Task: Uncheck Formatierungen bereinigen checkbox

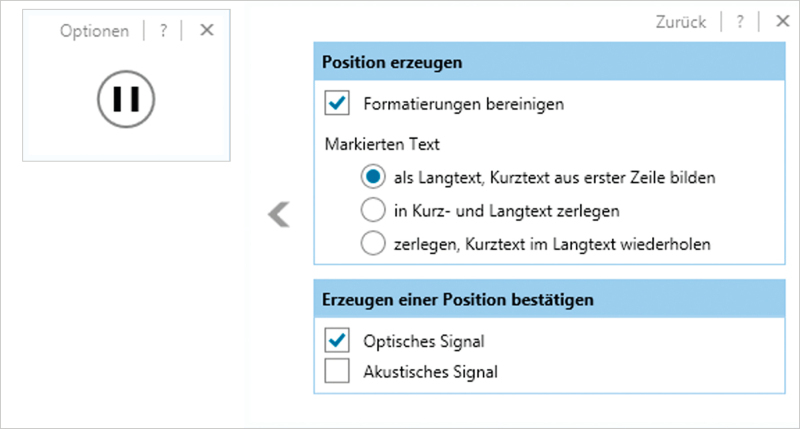Action: tap(337, 103)
